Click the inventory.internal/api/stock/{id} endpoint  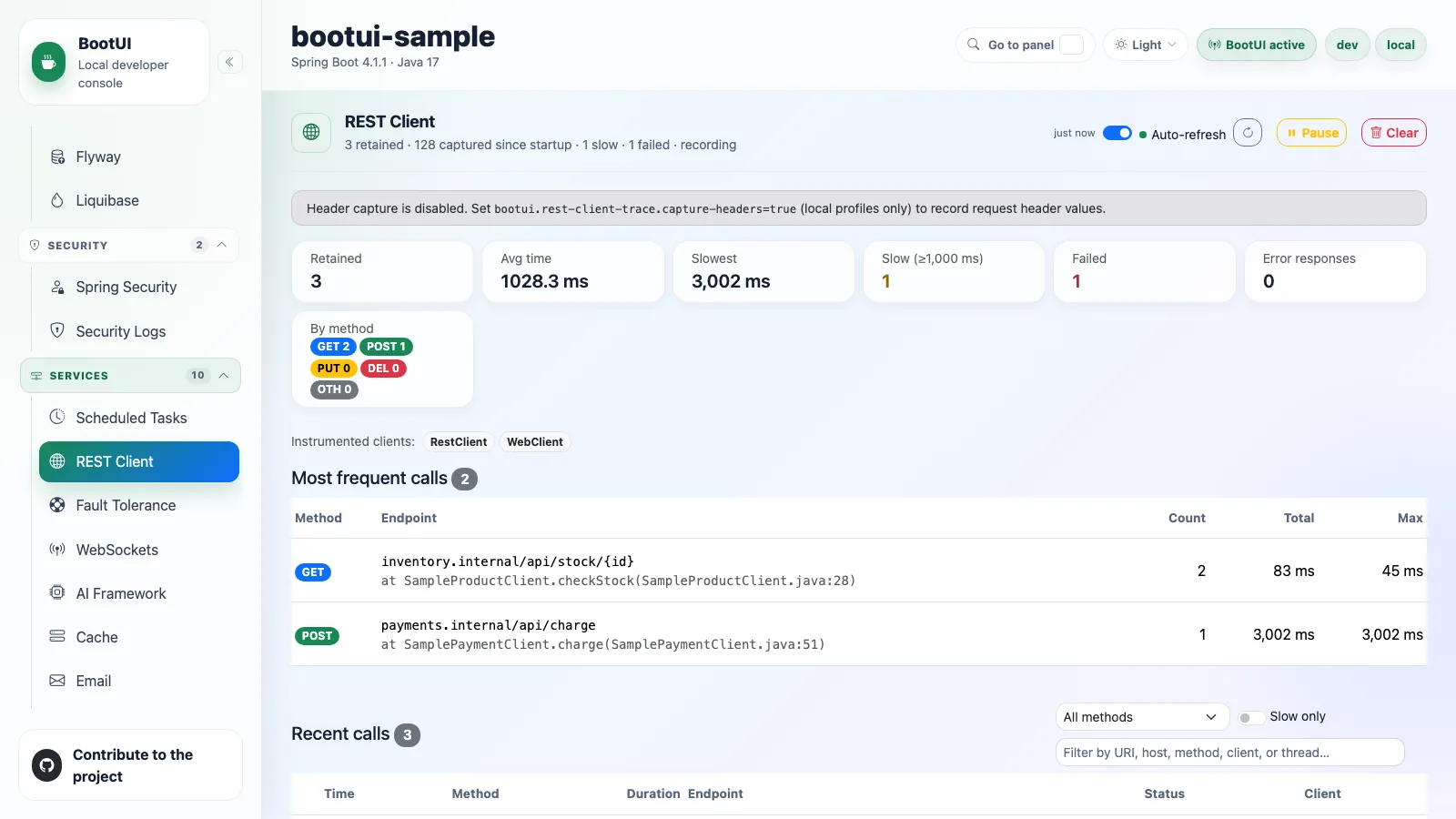[507, 561]
